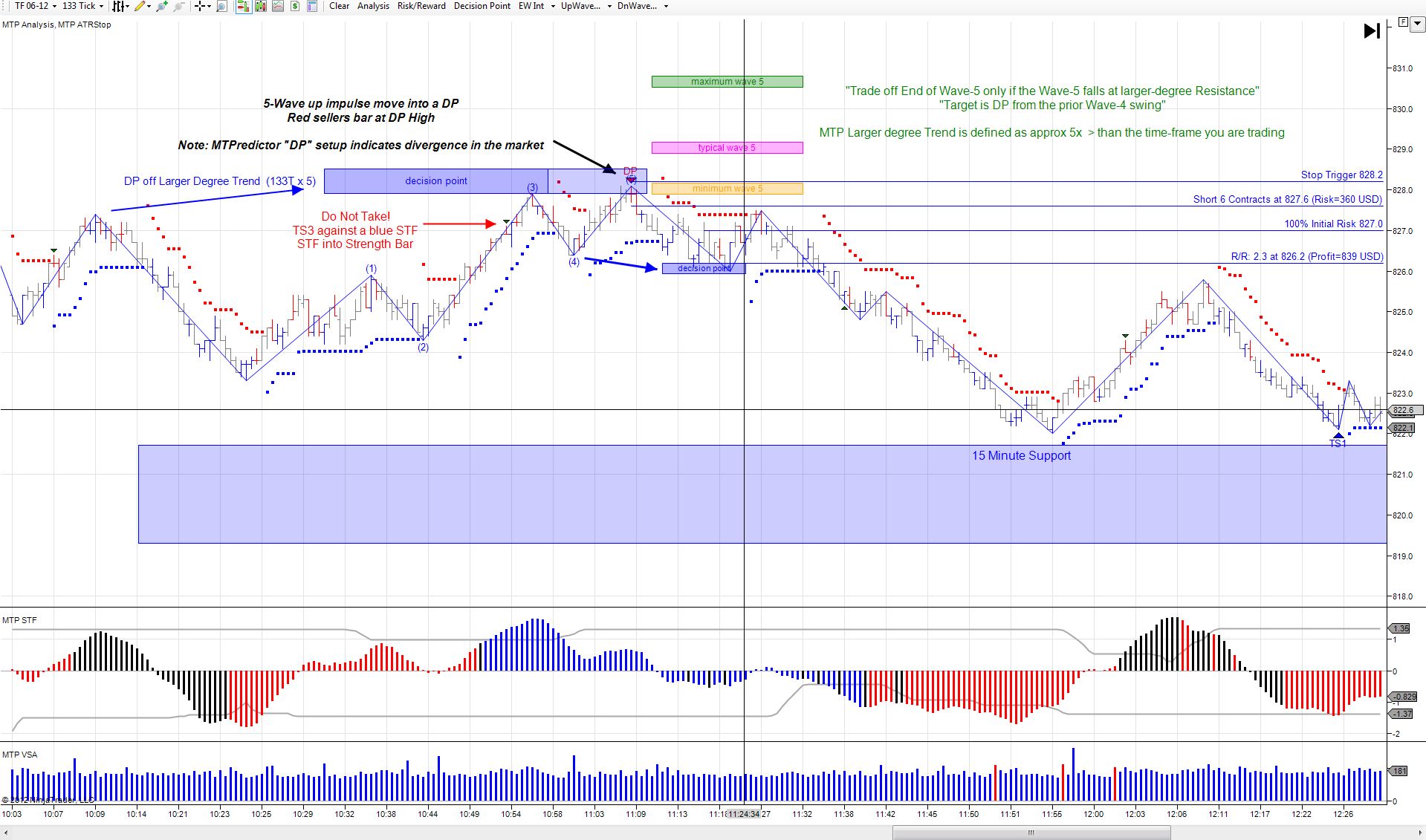Image resolution: width=1426 pixels, height=840 pixels.
Task: Select the R/R 2.3 at 826.2 label
Action: (1306, 256)
